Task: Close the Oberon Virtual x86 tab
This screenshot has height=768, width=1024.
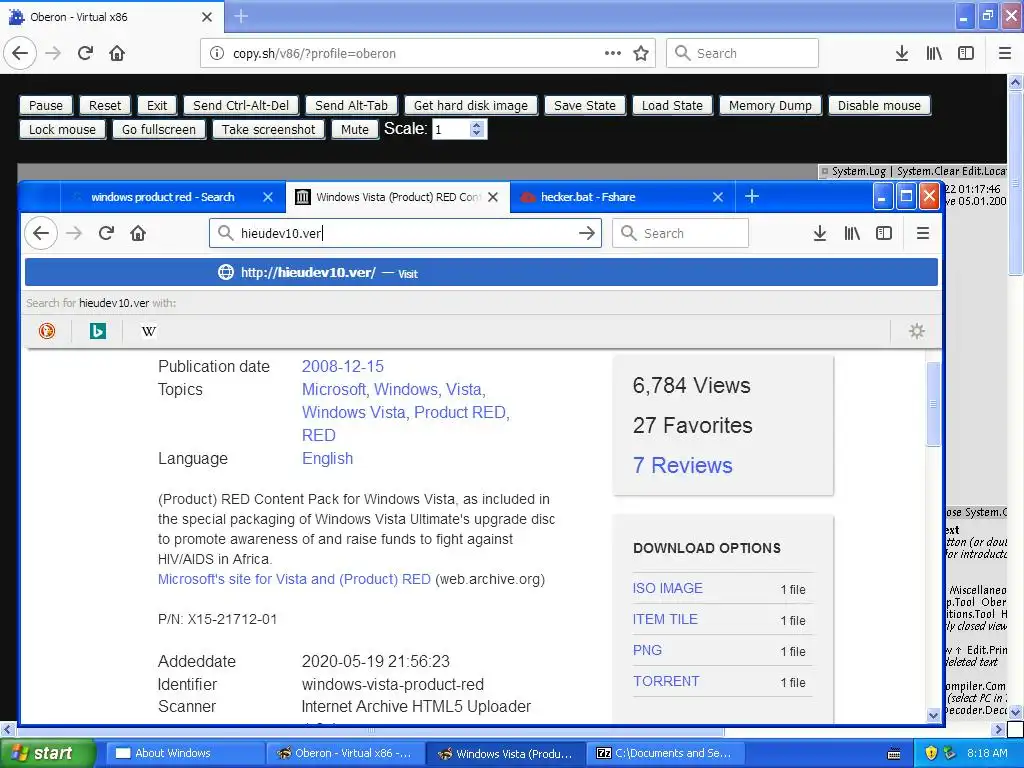Action: (207, 17)
